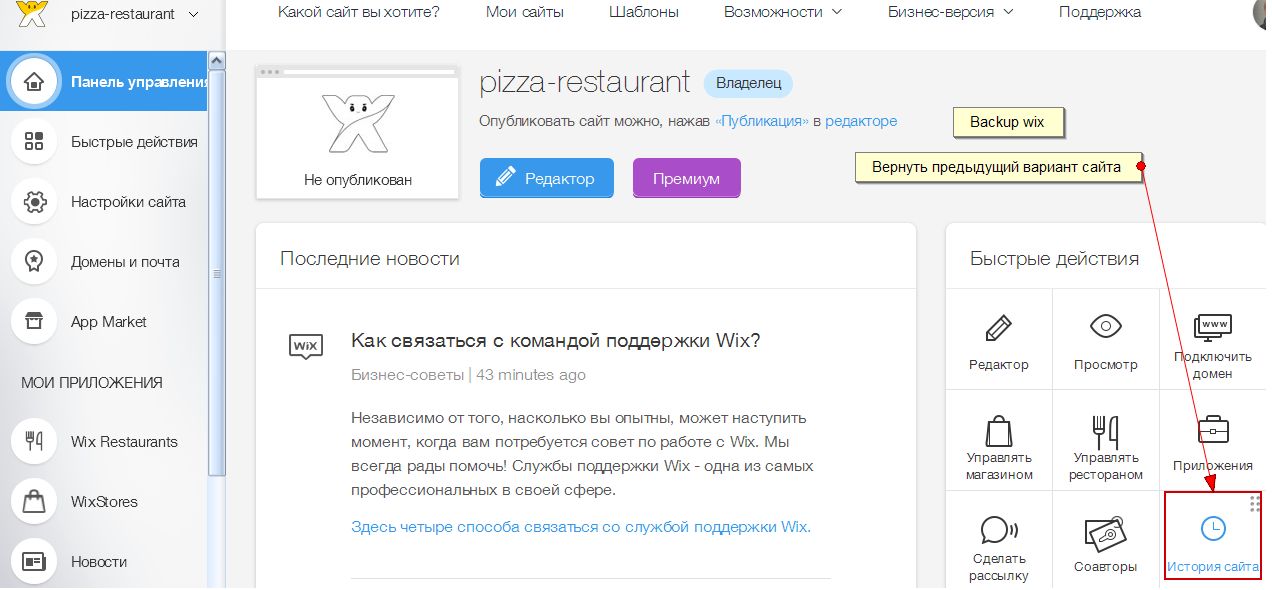Open the Редактор pencil quick action
The height and width of the screenshot is (590, 1272).
click(x=998, y=340)
